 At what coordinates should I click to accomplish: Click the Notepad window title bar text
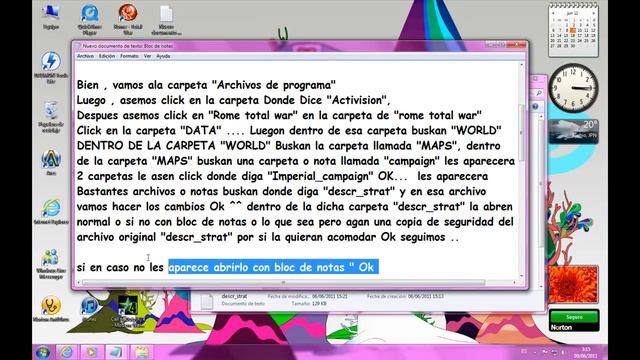[x=128, y=46]
